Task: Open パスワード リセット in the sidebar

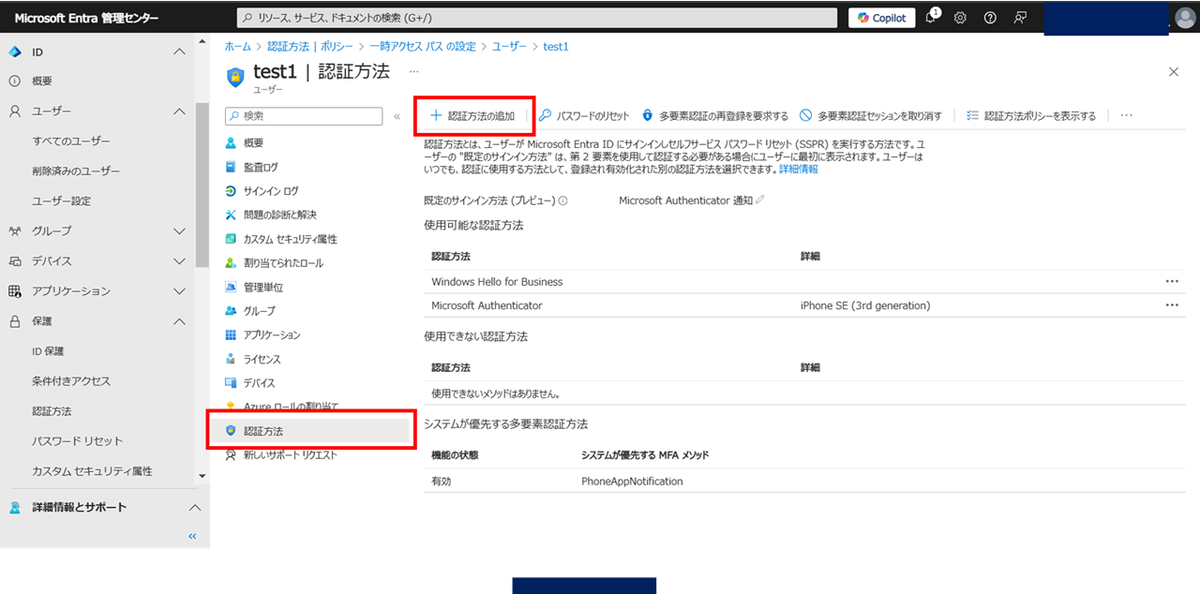Action: pos(77,441)
